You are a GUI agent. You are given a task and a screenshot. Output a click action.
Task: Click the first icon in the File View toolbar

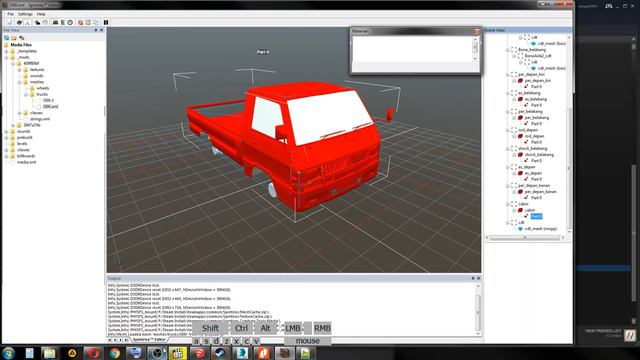[7, 38]
